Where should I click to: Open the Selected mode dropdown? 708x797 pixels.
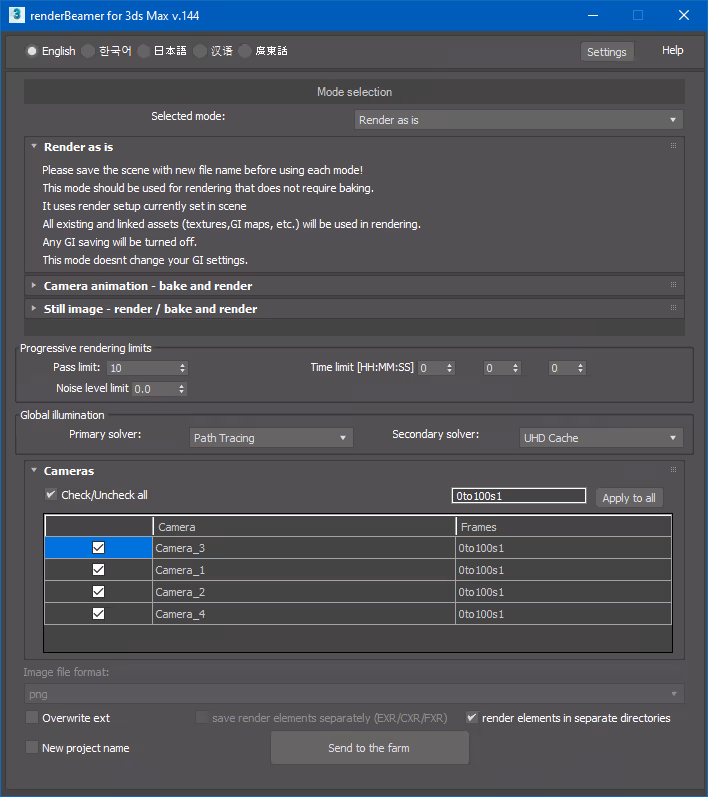[x=518, y=120]
